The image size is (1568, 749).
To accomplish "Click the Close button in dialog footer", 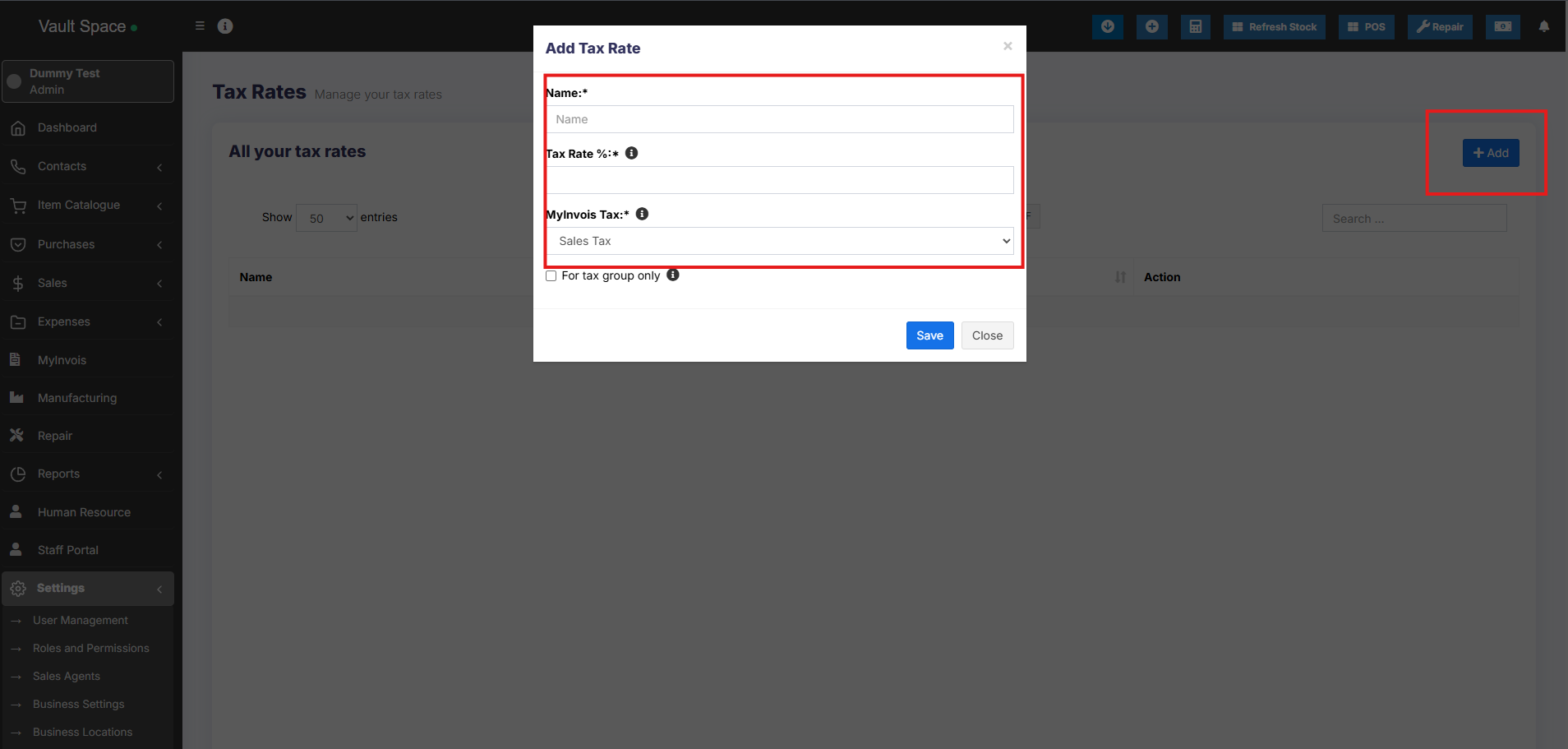I will click(987, 335).
